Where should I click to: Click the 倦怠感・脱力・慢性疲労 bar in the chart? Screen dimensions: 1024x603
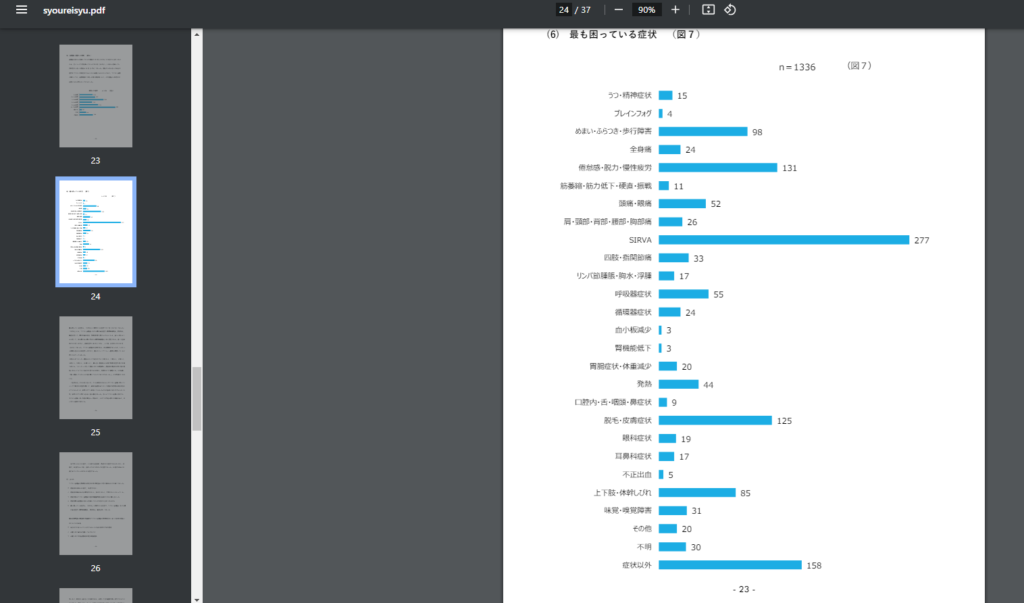[717, 168]
